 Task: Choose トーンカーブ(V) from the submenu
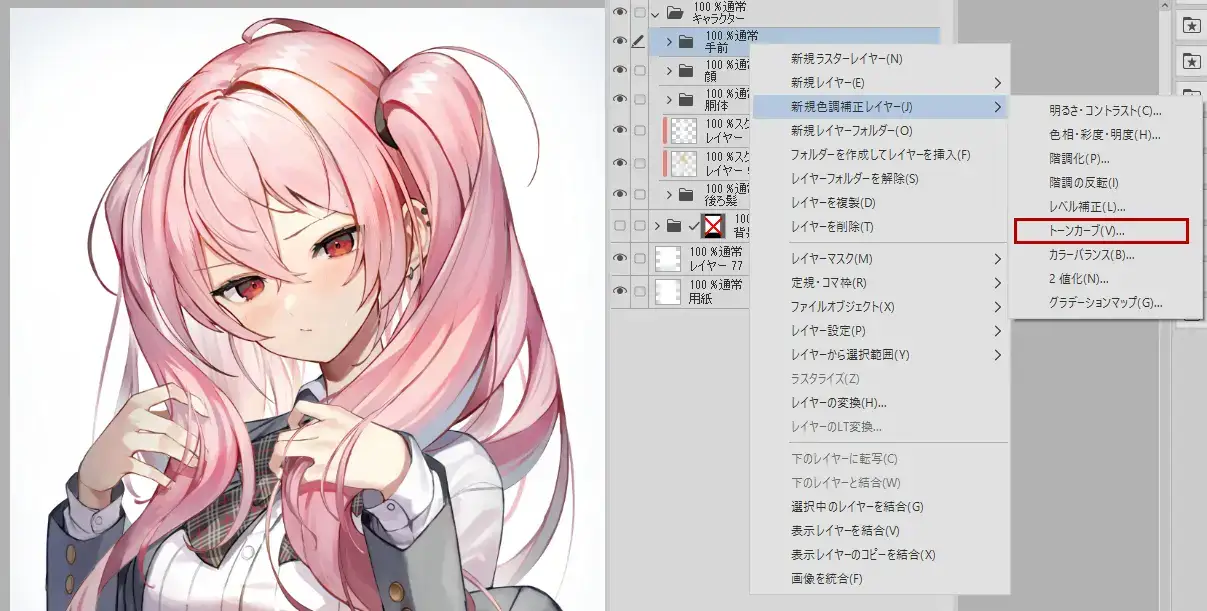coord(1101,231)
